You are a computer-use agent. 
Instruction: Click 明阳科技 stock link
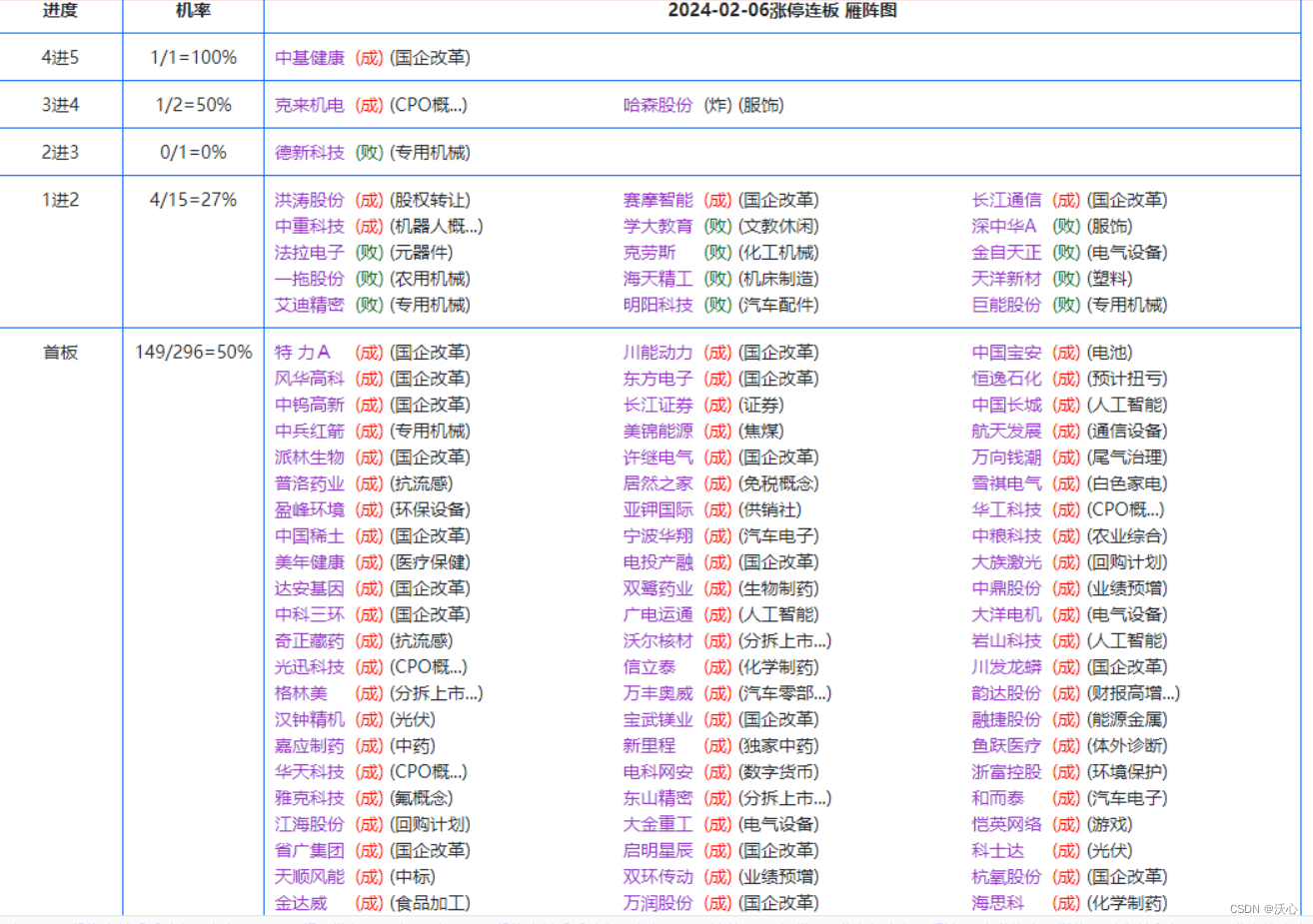click(x=658, y=305)
